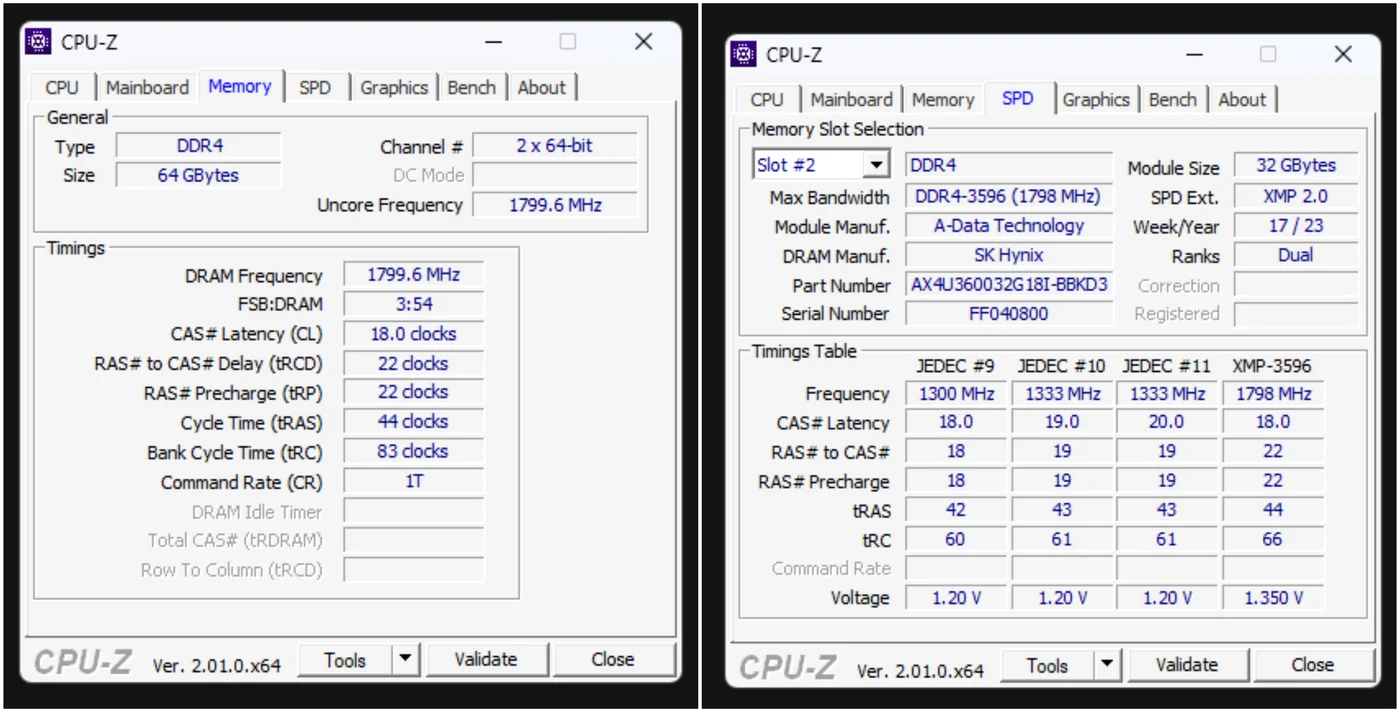
Task: Click the Uncore Frequency 1799.6 MHz value
Action: [555, 204]
